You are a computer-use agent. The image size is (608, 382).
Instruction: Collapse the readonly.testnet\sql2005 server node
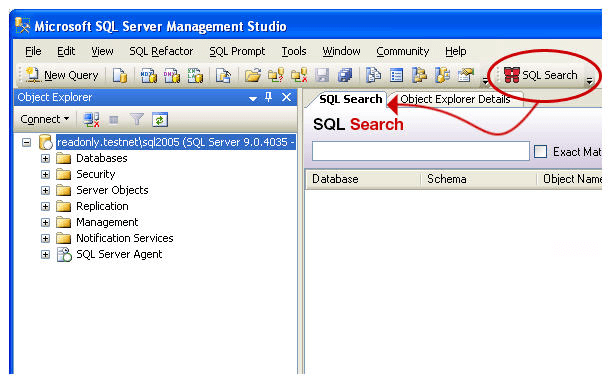[x=26, y=142]
